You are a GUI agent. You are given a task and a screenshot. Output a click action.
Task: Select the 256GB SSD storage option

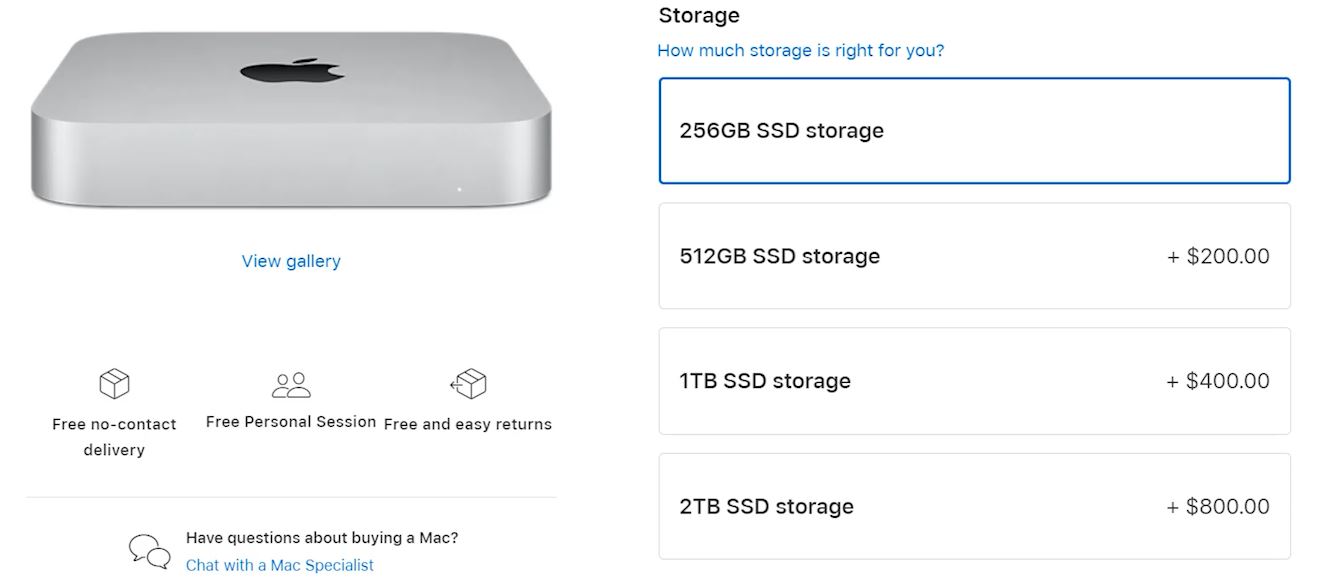click(974, 131)
